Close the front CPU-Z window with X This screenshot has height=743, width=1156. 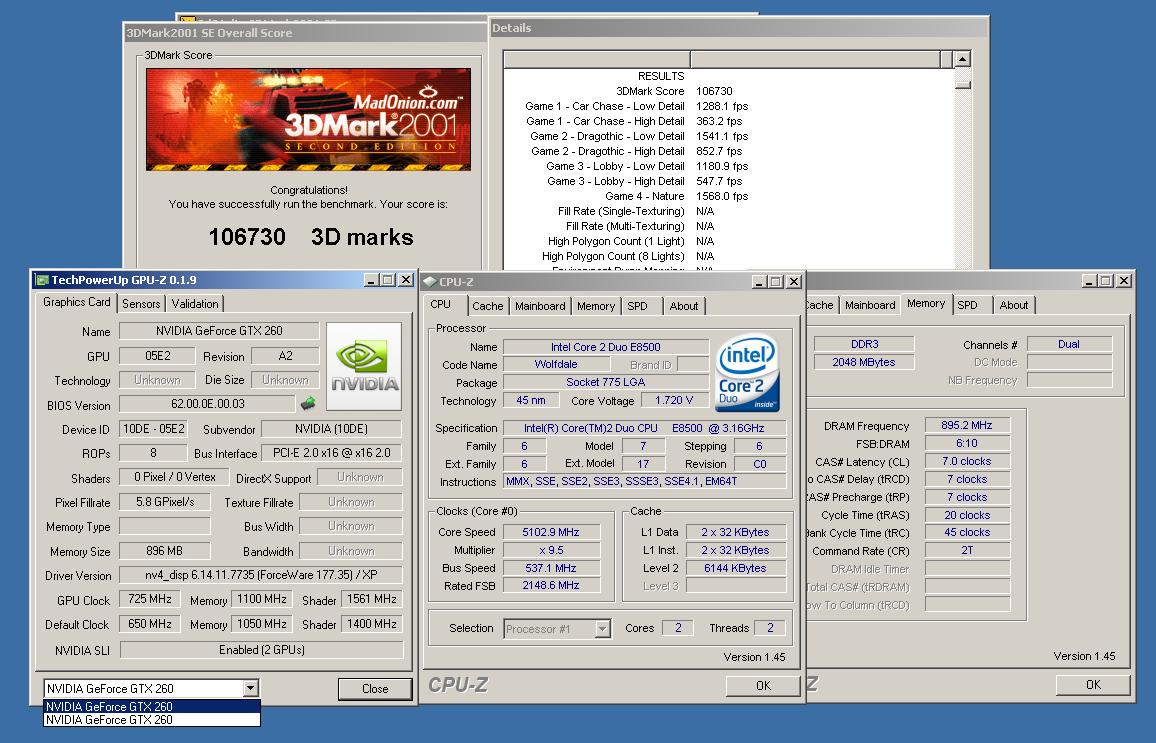tap(793, 282)
